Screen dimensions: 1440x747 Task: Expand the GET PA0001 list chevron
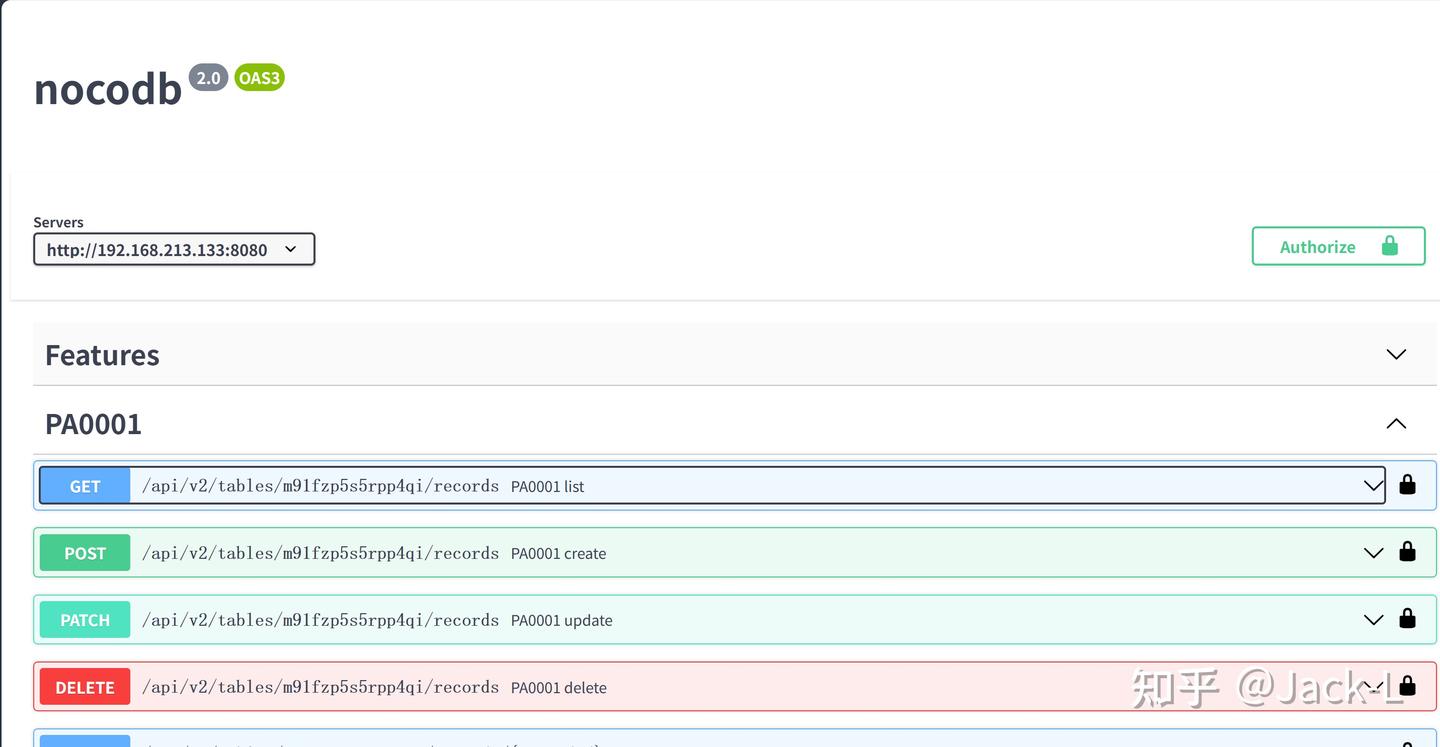(x=1373, y=486)
